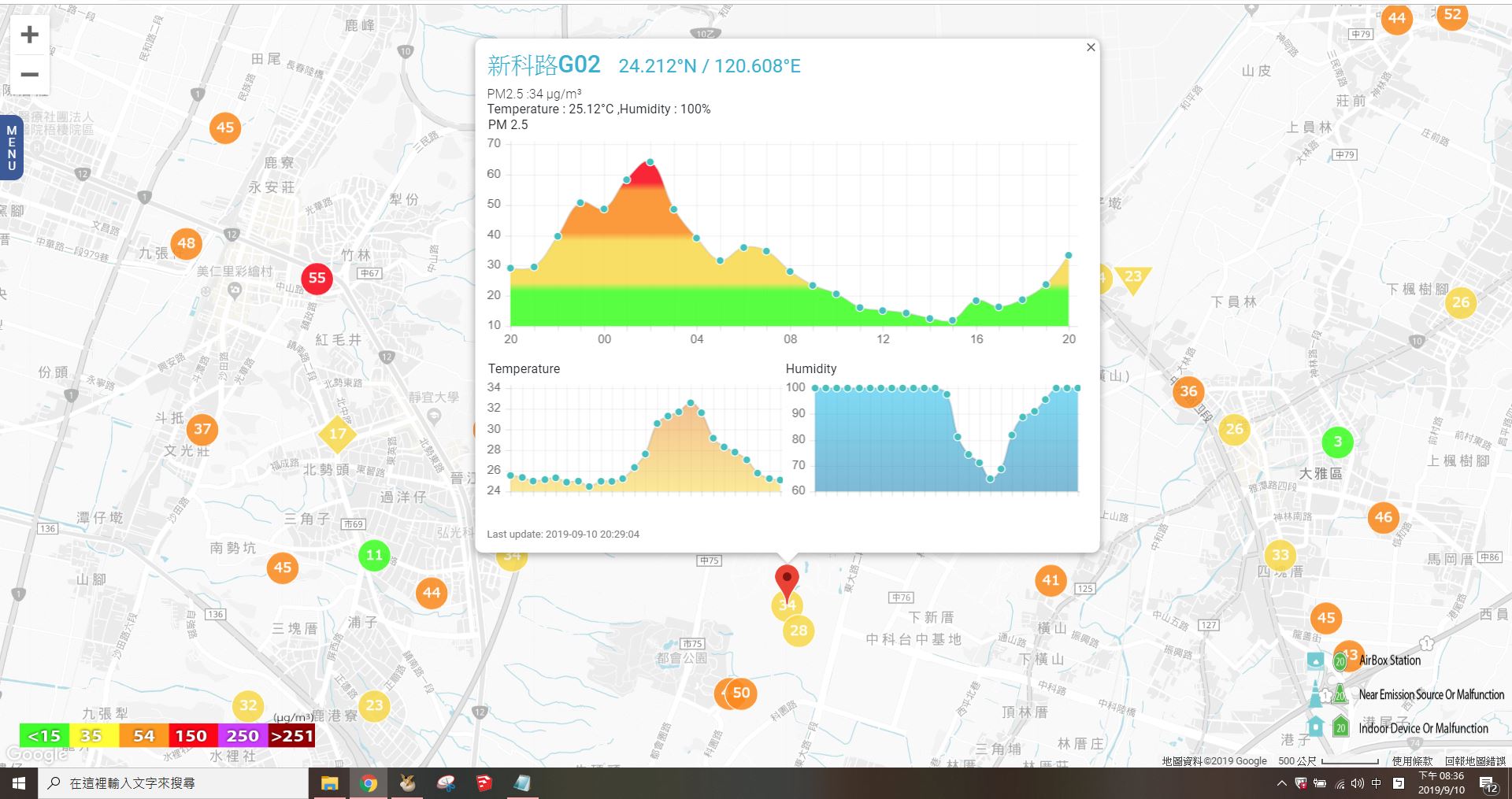
Task: Select the yellow 28 station marker
Action: coord(799,630)
